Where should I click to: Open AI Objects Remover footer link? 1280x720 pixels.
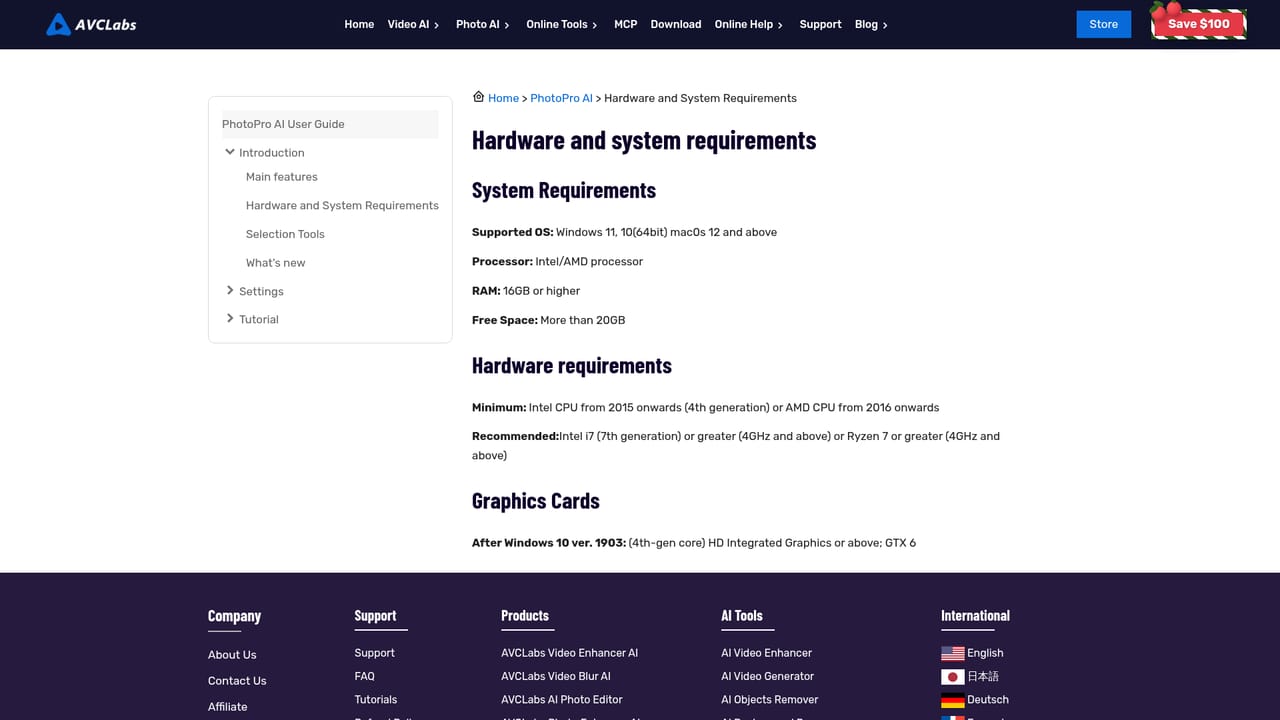click(769, 700)
